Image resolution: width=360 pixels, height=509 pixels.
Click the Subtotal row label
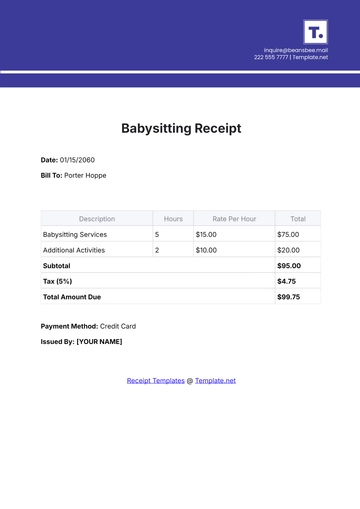pyautogui.click(x=57, y=266)
